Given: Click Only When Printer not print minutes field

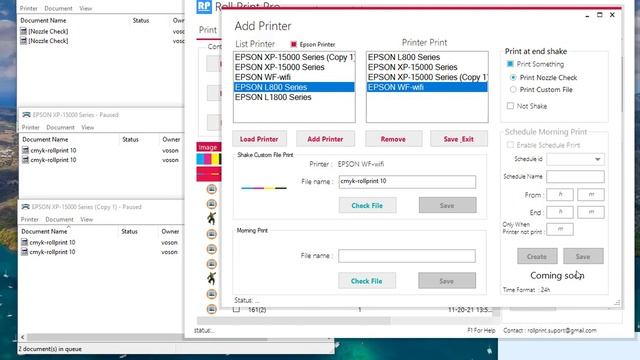Looking at the screenshot, I should point(560,229).
